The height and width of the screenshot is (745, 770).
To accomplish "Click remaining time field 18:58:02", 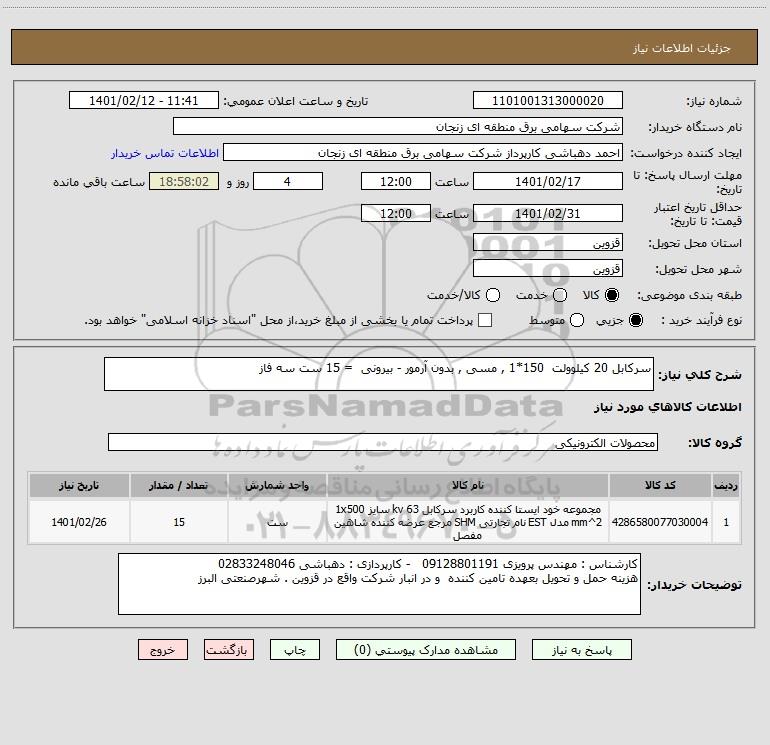I will [184, 181].
